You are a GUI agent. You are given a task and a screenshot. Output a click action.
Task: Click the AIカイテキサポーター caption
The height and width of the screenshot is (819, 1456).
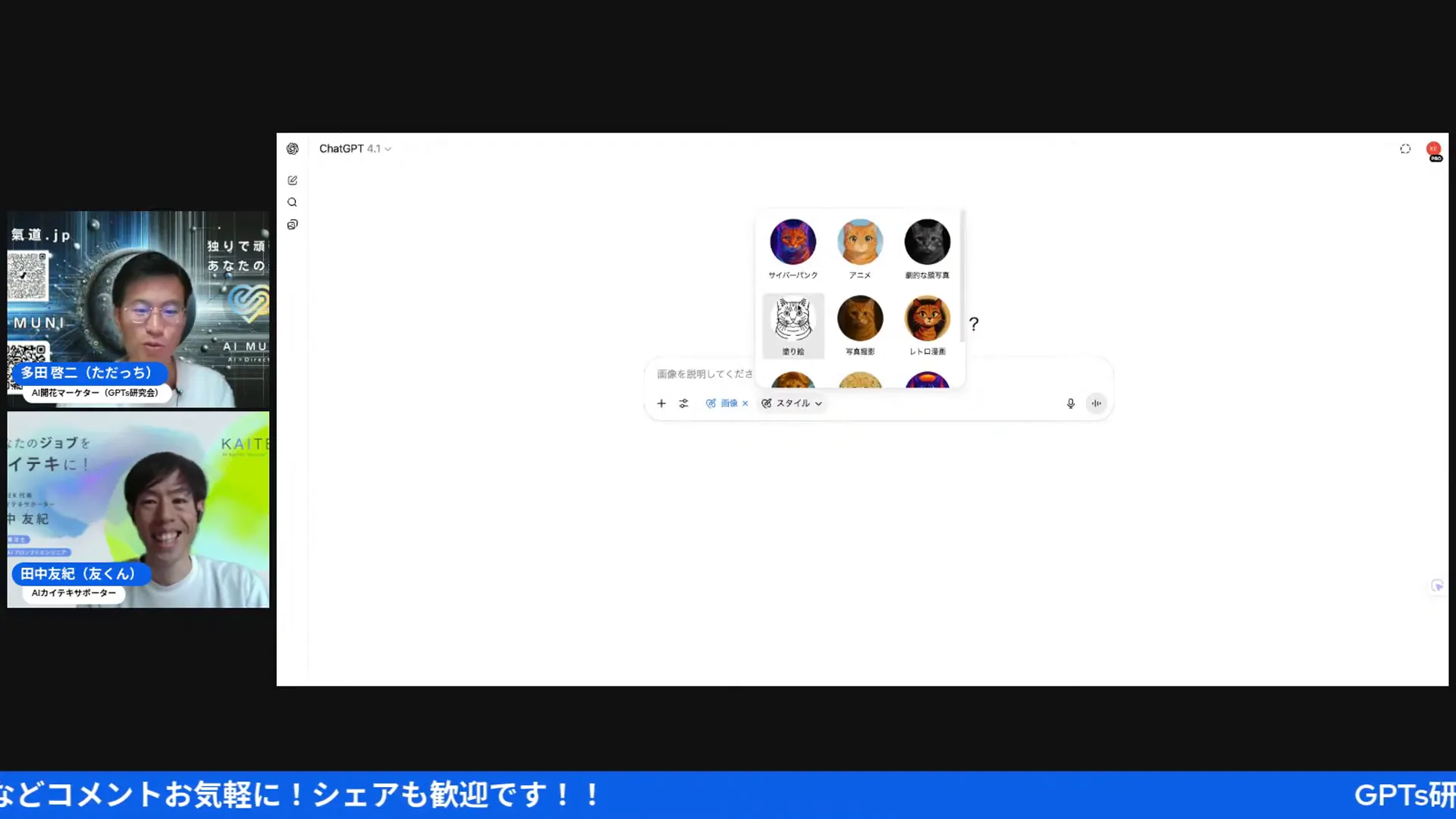click(74, 593)
